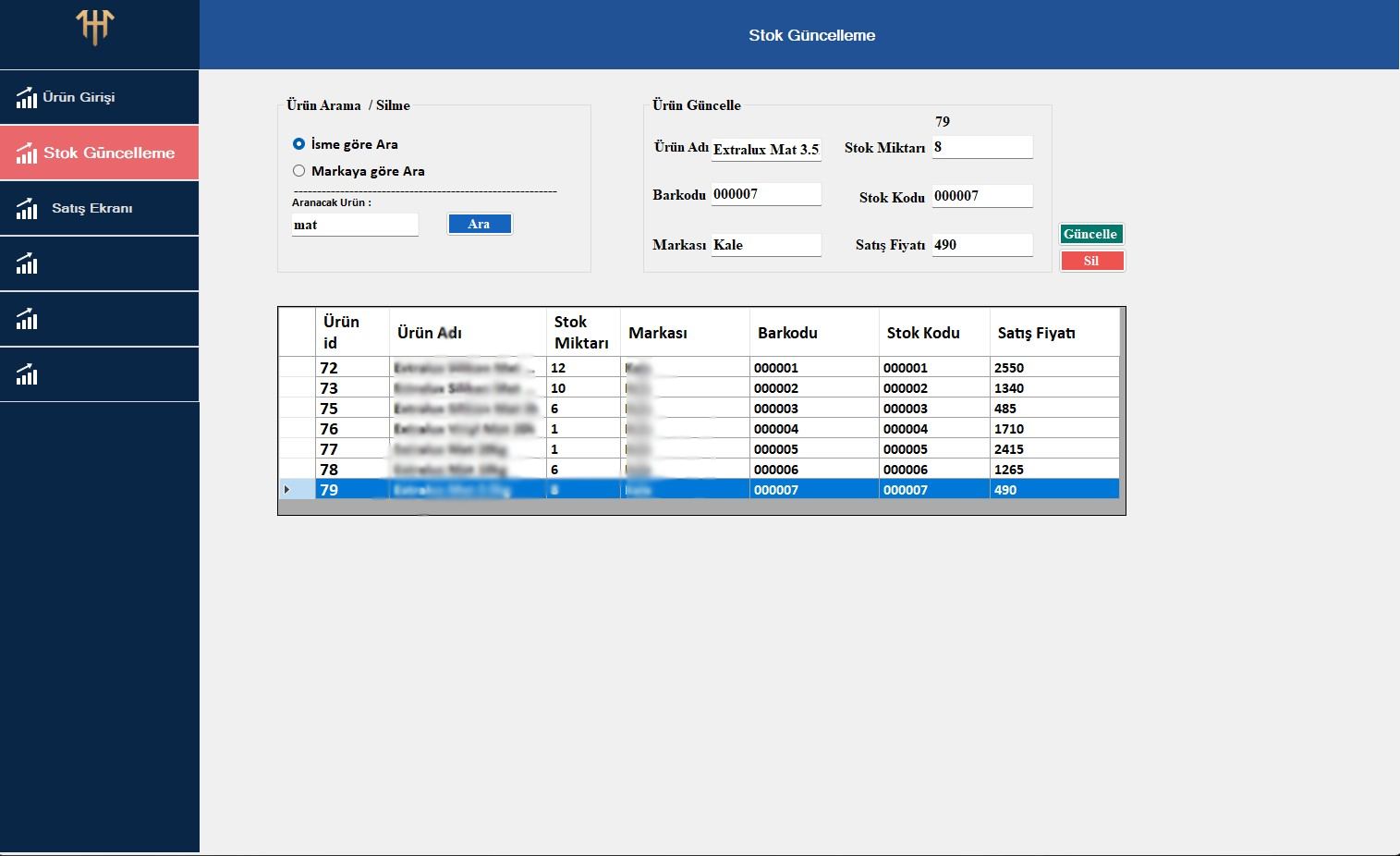Click the chart icon beside Stok Güncelleme

(27, 153)
